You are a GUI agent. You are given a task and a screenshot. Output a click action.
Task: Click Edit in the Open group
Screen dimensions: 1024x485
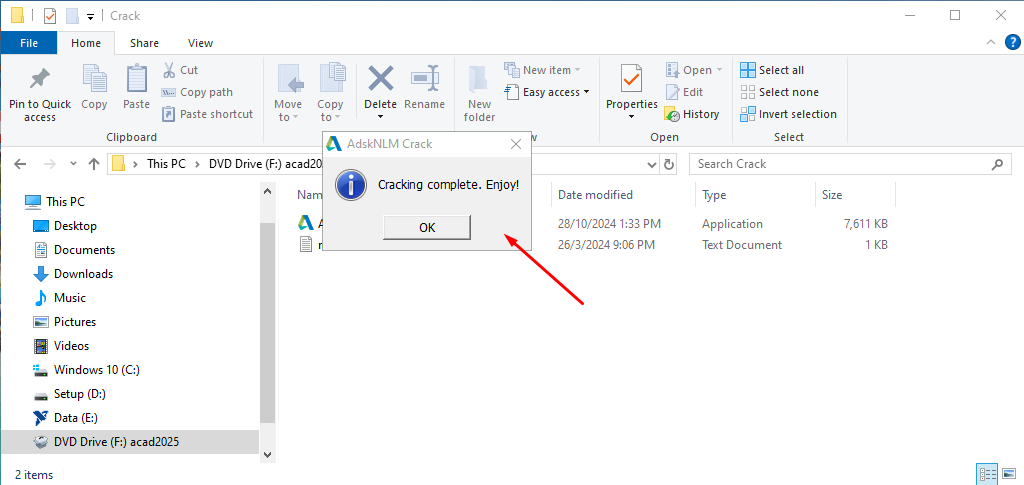(x=684, y=92)
